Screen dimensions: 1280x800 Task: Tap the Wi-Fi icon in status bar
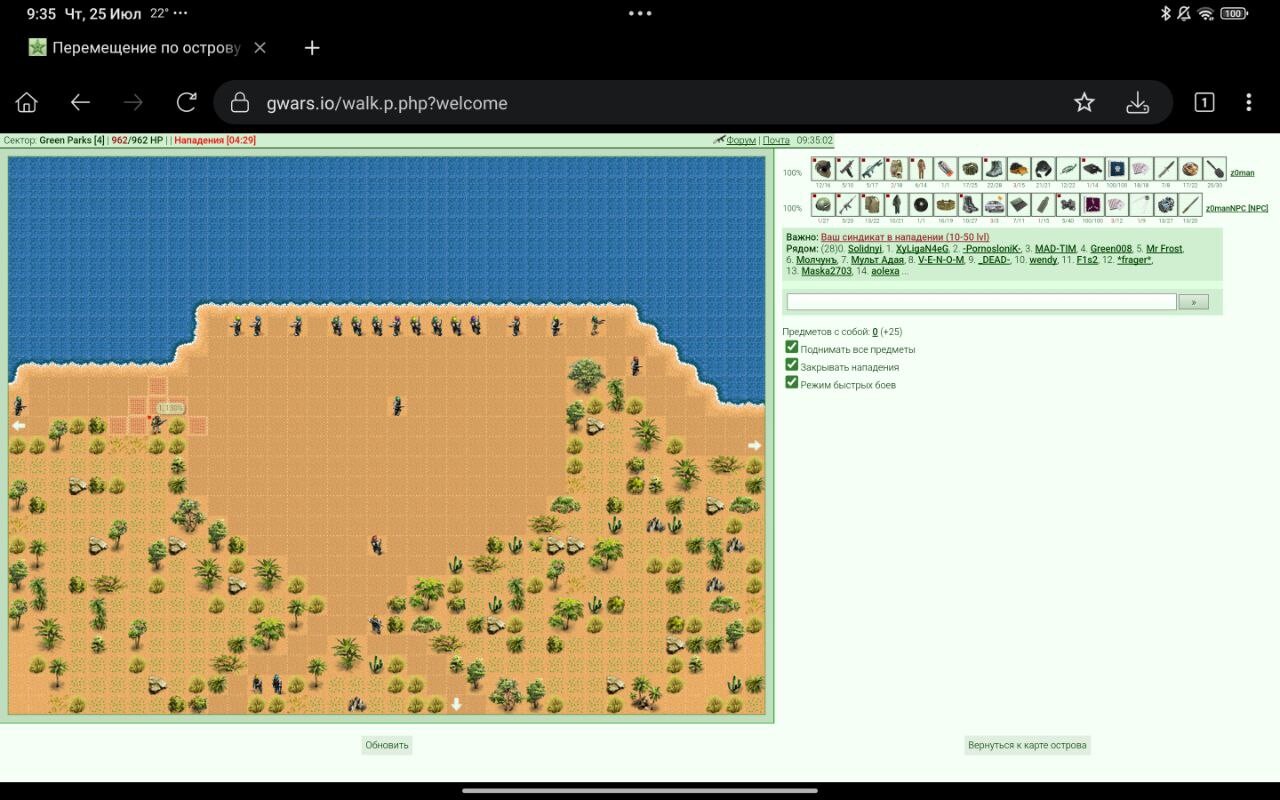[1205, 14]
